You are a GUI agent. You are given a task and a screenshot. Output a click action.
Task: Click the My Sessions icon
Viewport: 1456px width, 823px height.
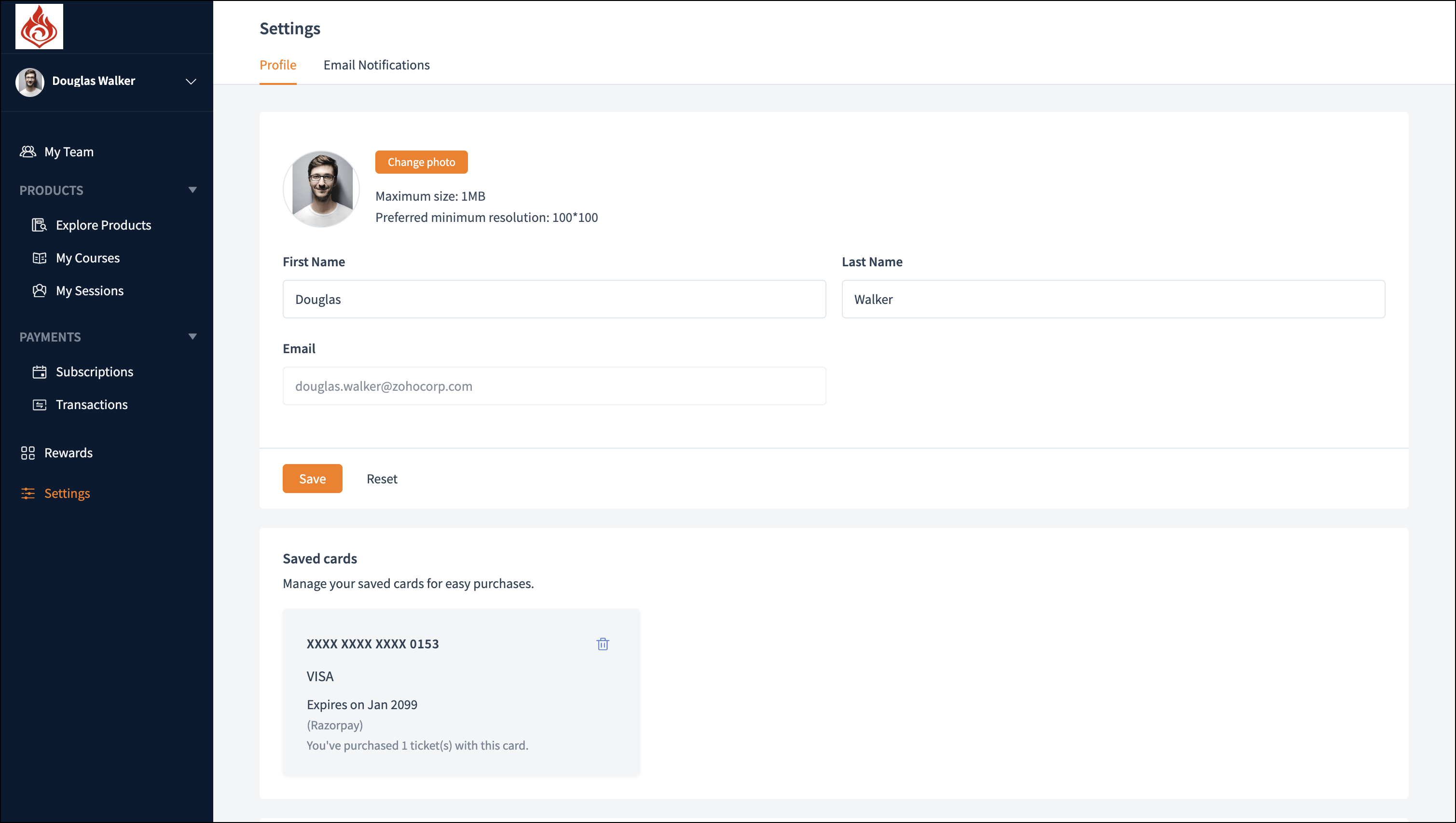point(39,290)
